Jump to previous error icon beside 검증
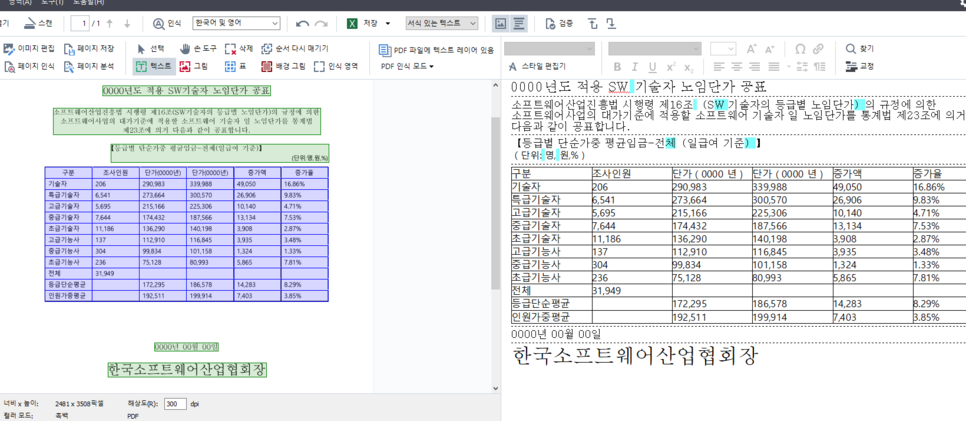The height and width of the screenshot is (421, 966). pos(593,24)
